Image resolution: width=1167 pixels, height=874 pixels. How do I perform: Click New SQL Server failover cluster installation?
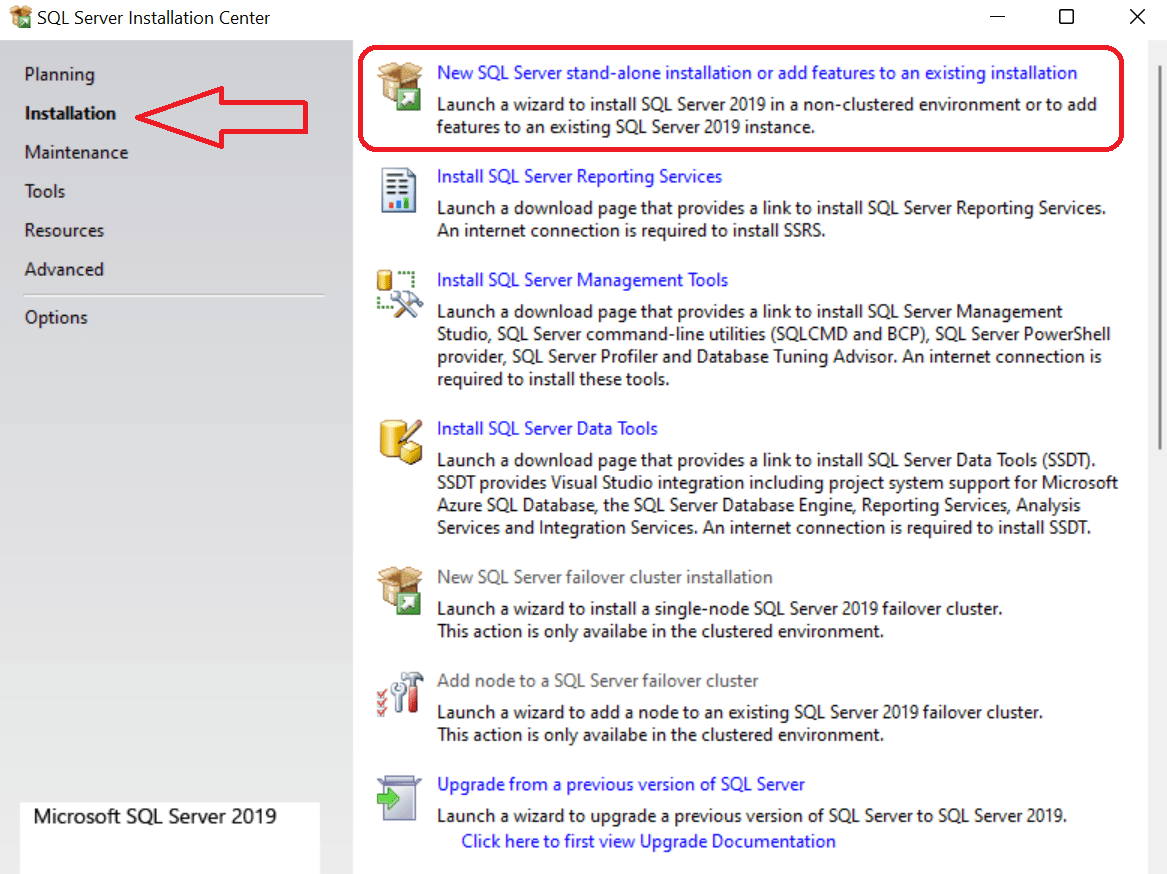tap(604, 577)
